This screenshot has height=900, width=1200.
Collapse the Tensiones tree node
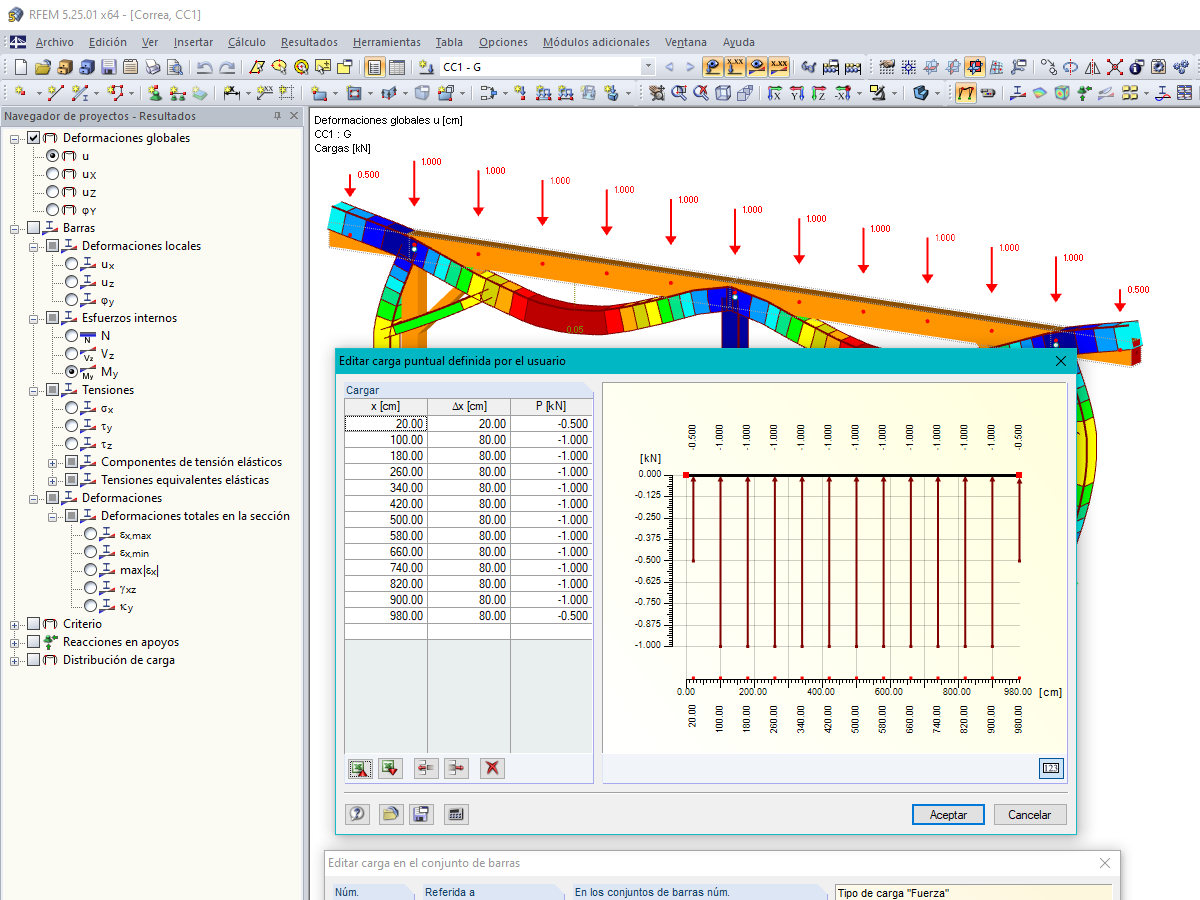[34, 390]
